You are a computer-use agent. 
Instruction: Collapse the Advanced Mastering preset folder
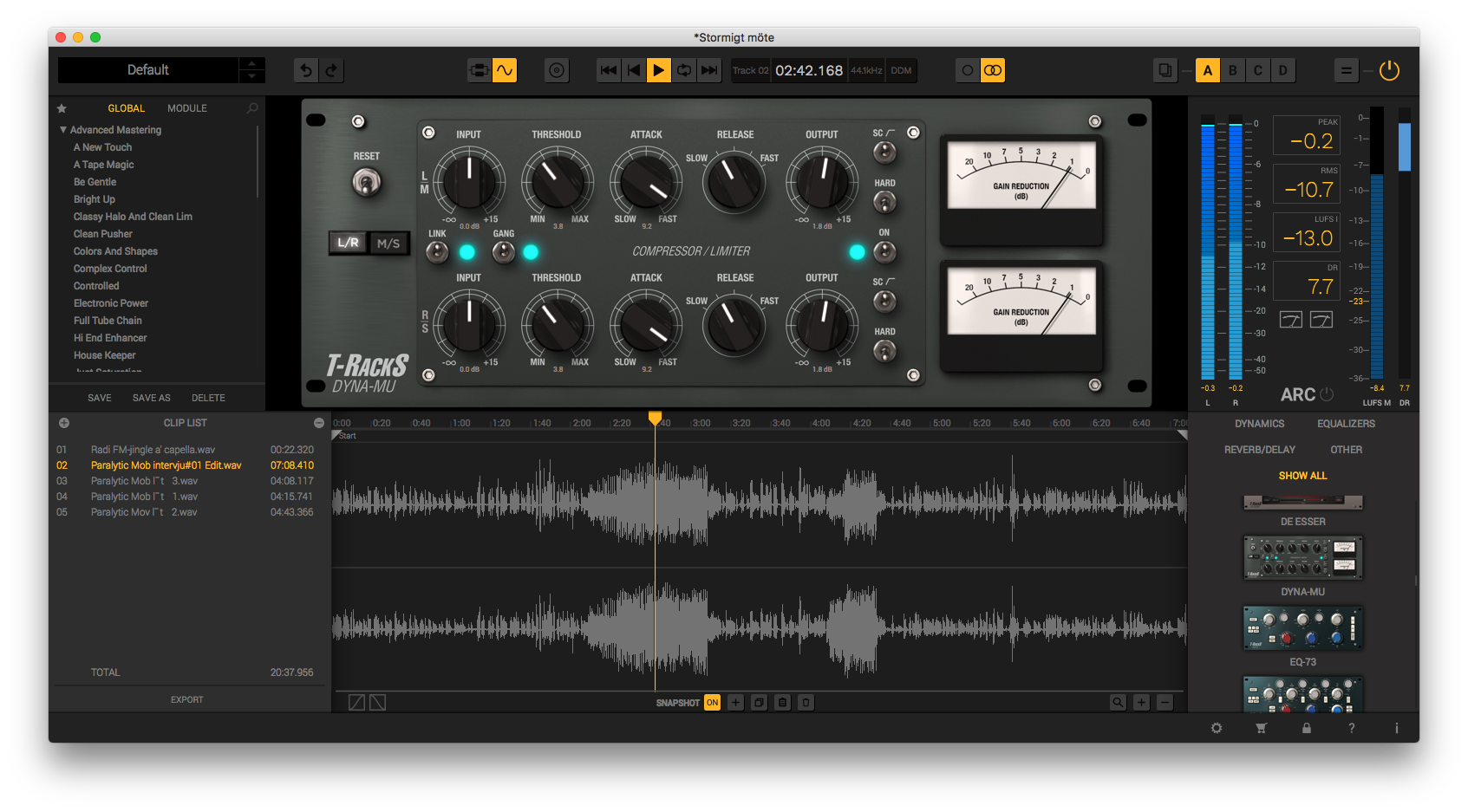63,130
